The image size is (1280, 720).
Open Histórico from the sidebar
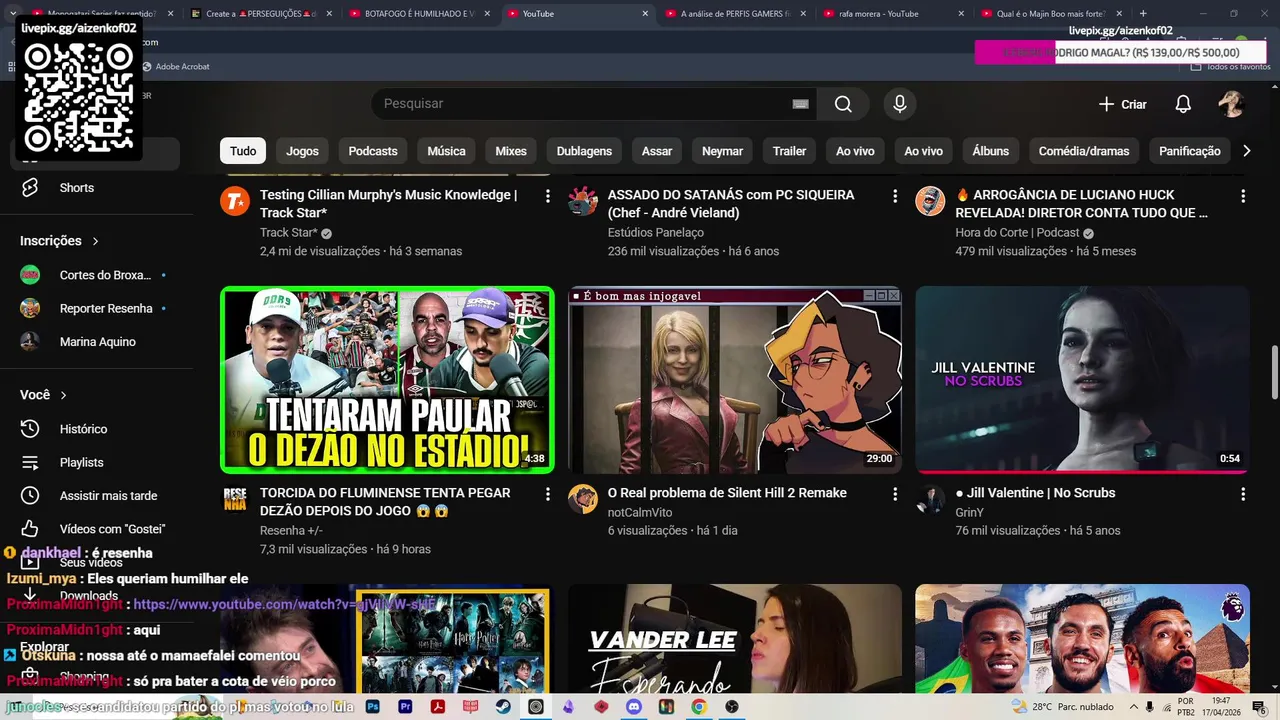[97, 429]
